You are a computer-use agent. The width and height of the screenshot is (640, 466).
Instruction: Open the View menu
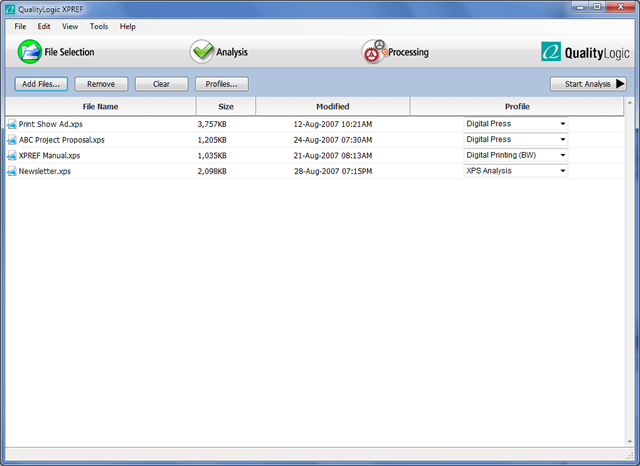(70, 27)
